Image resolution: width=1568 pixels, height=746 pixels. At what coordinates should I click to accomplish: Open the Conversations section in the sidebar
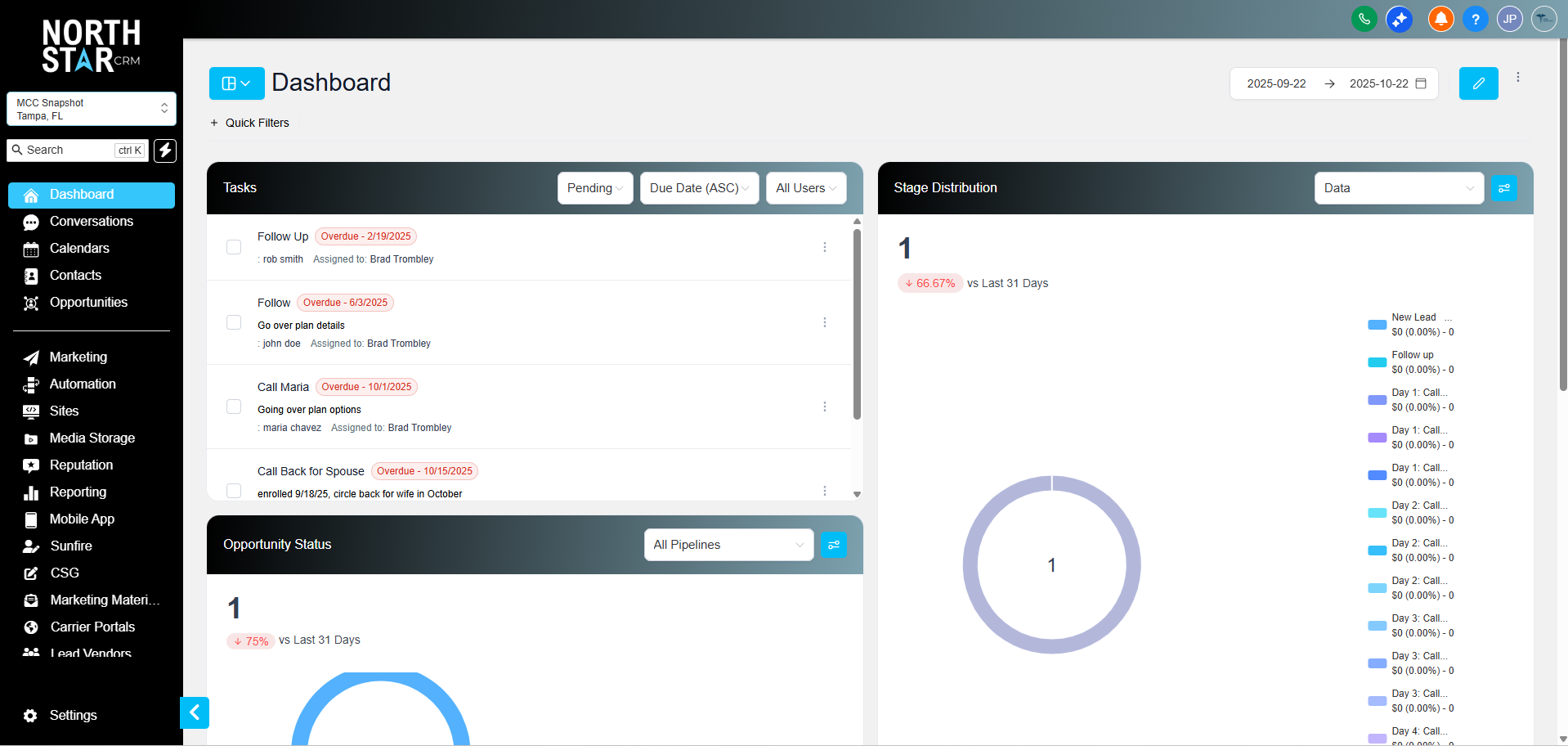point(92,221)
